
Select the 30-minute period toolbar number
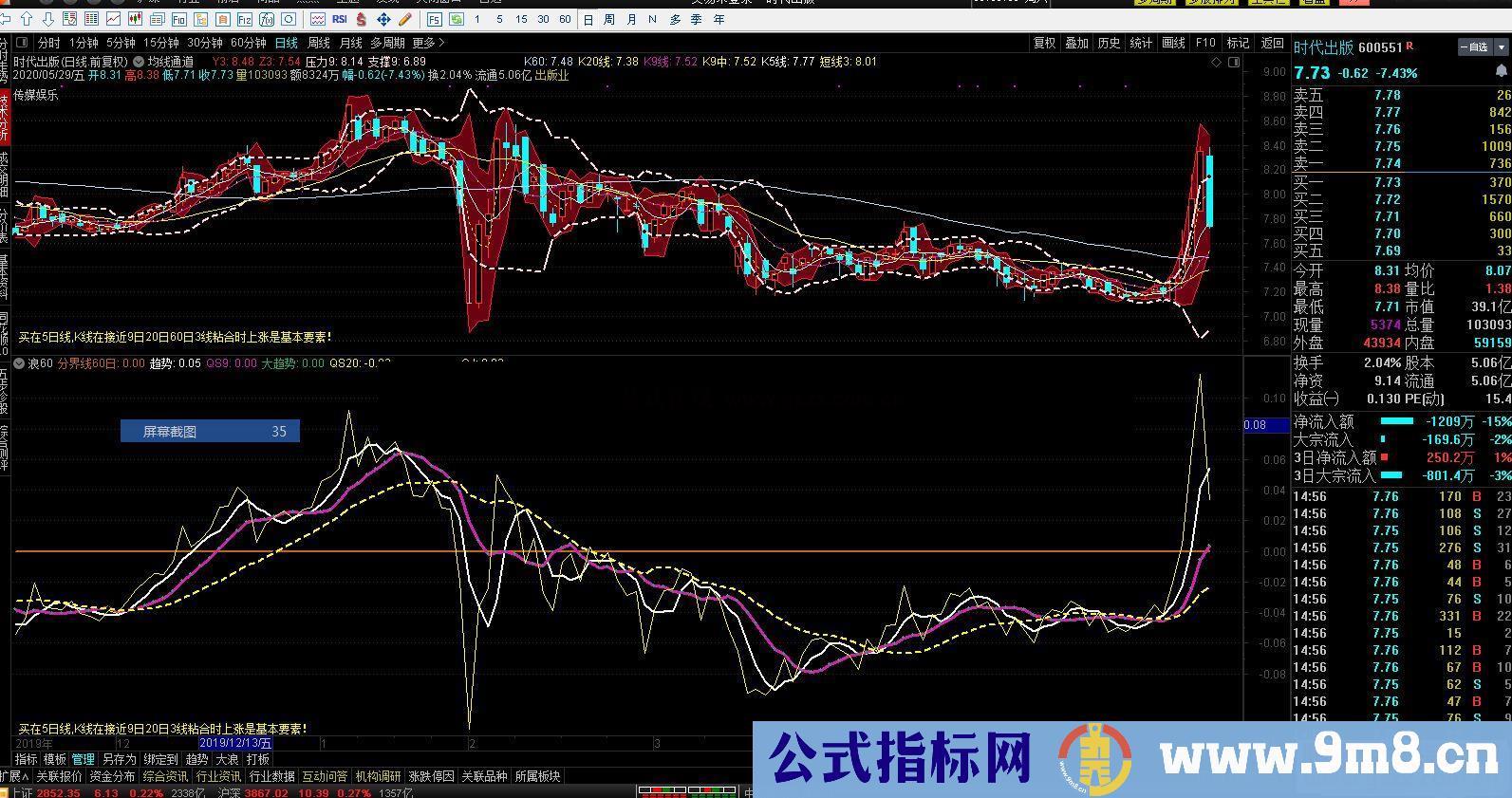click(543, 19)
